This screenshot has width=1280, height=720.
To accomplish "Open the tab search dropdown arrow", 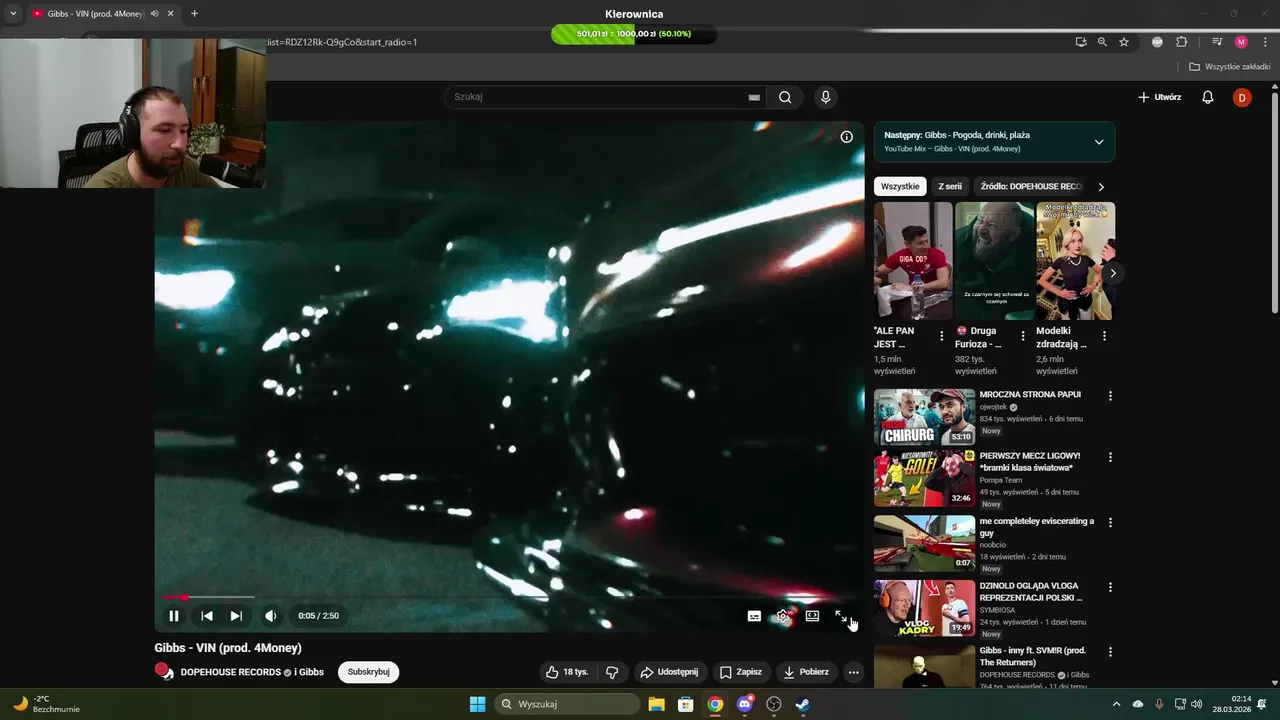I will [x=13, y=14].
